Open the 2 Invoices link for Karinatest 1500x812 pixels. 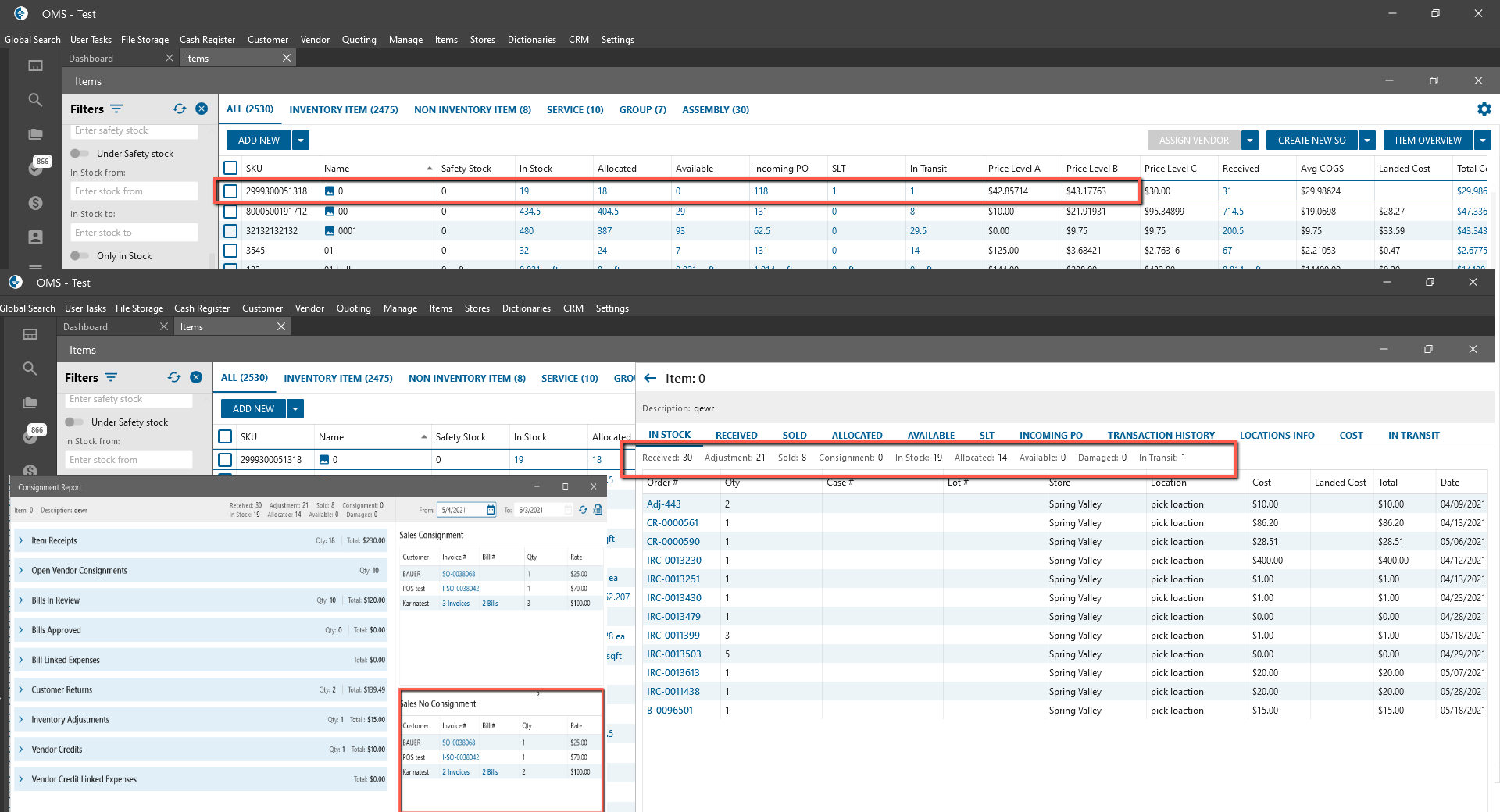[x=456, y=772]
